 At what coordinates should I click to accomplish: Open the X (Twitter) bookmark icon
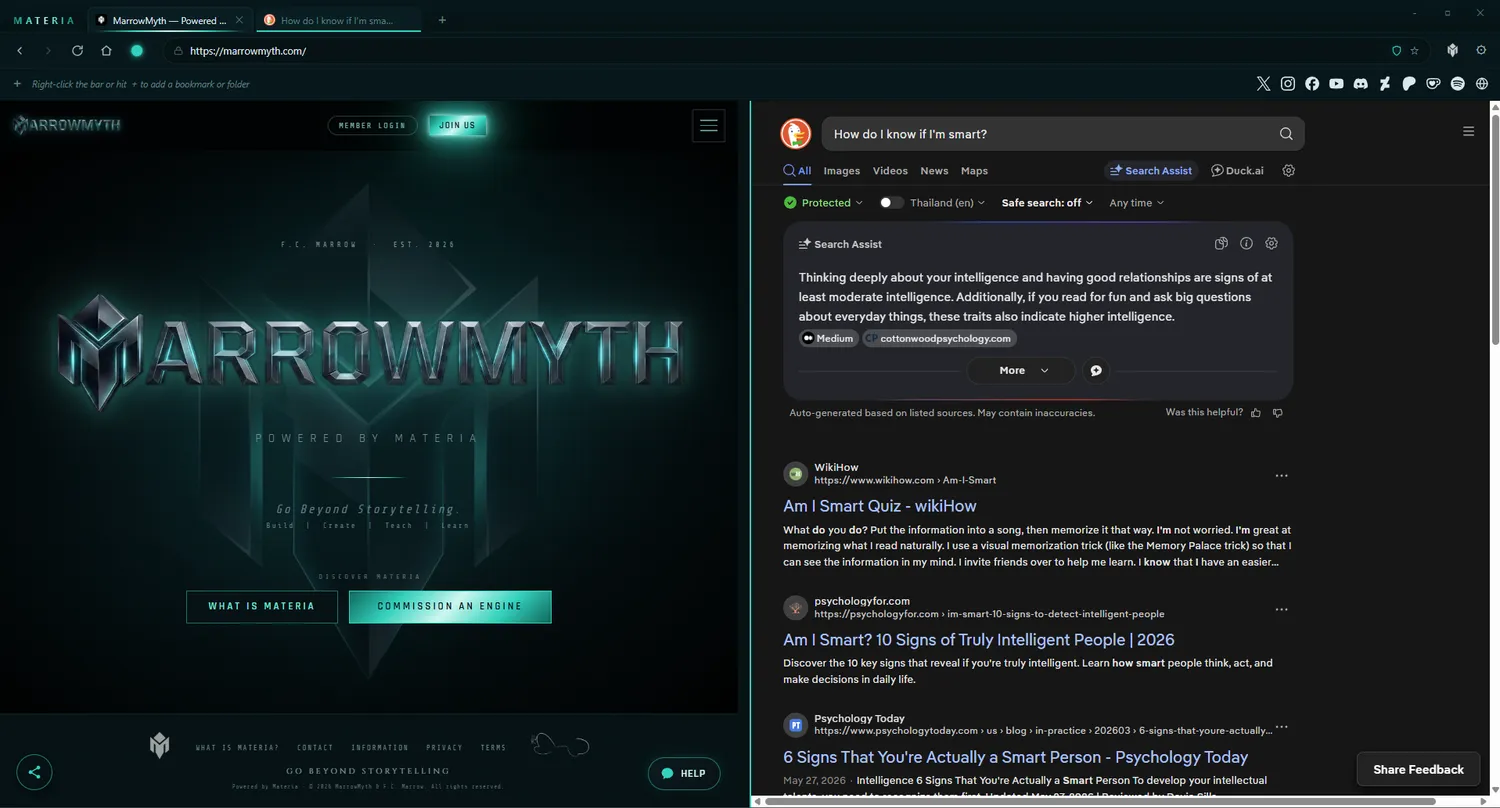point(1264,84)
